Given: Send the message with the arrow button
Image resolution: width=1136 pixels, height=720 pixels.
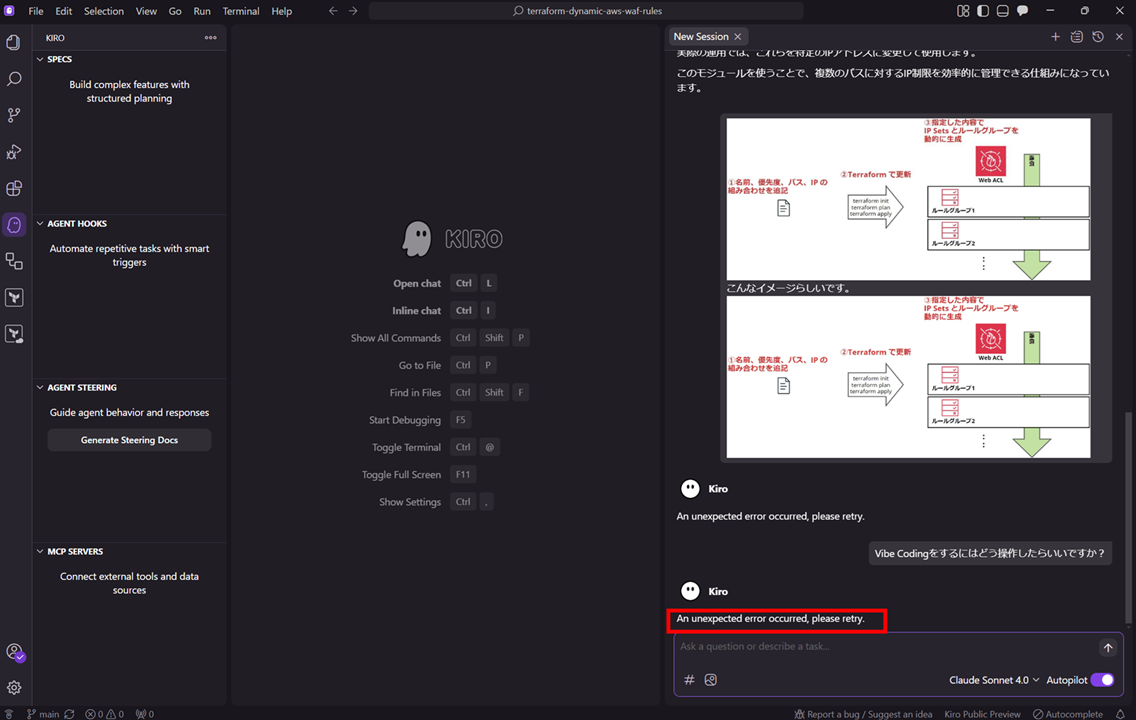Looking at the screenshot, I should [x=1108, y=648].
